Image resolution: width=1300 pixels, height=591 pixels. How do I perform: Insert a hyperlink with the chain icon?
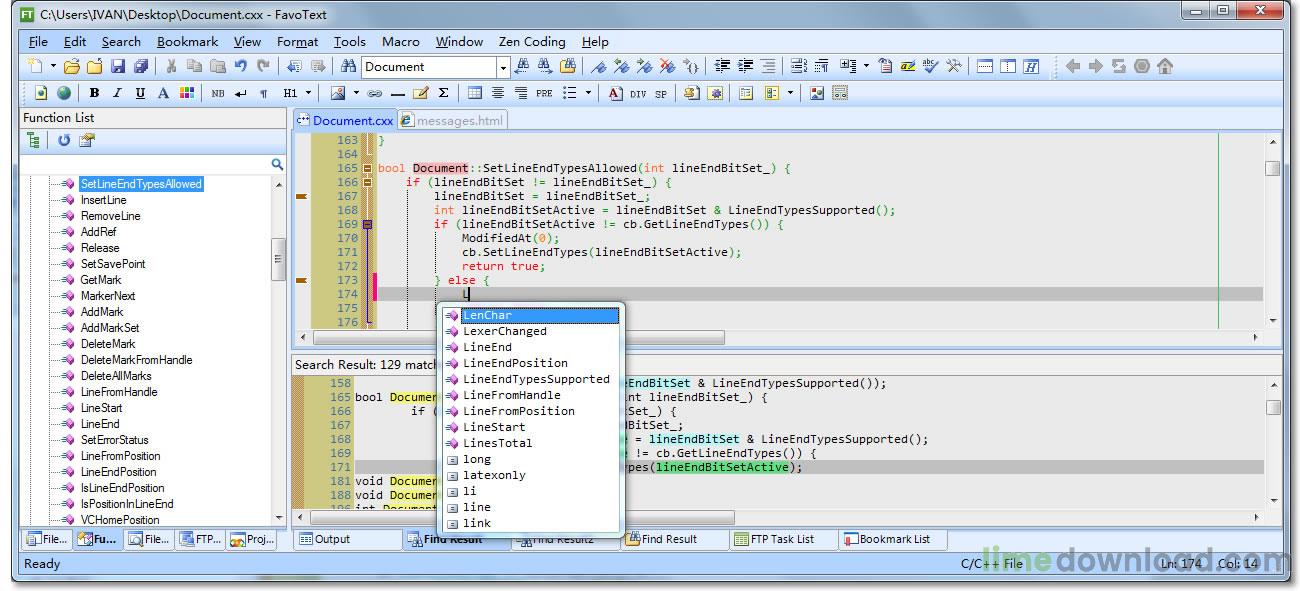tap(375, 93)
